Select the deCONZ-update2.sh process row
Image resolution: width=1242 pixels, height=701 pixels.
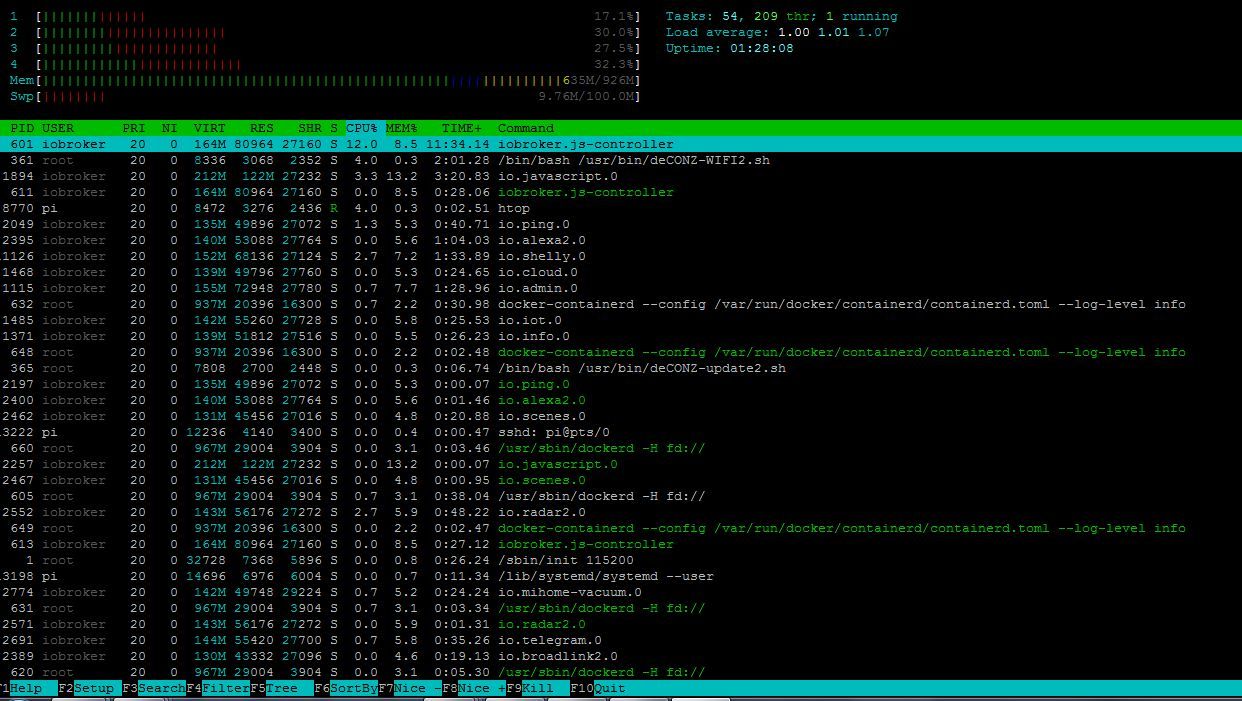[621, 368]
